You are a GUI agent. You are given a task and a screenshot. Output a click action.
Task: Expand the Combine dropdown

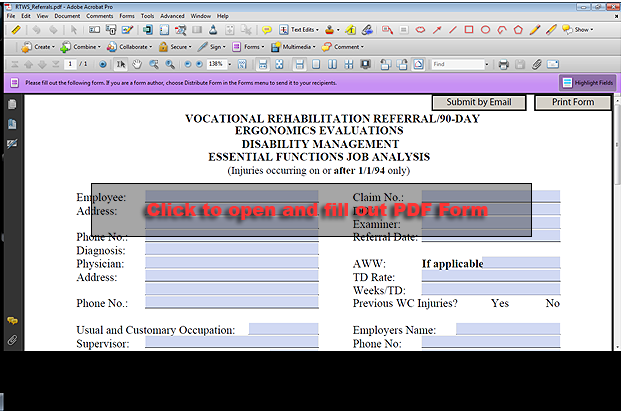[x=81, y=47]
